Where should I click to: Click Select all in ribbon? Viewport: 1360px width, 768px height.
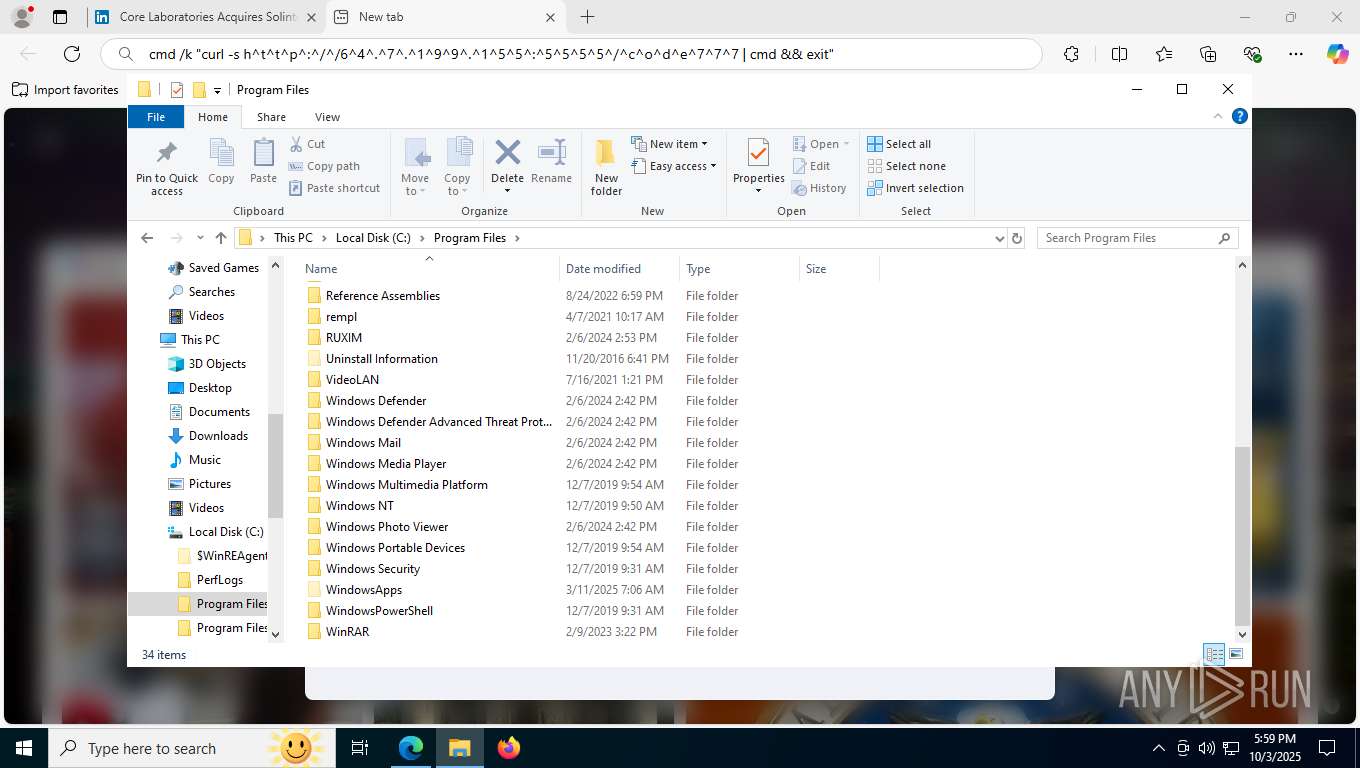[899, 144]
